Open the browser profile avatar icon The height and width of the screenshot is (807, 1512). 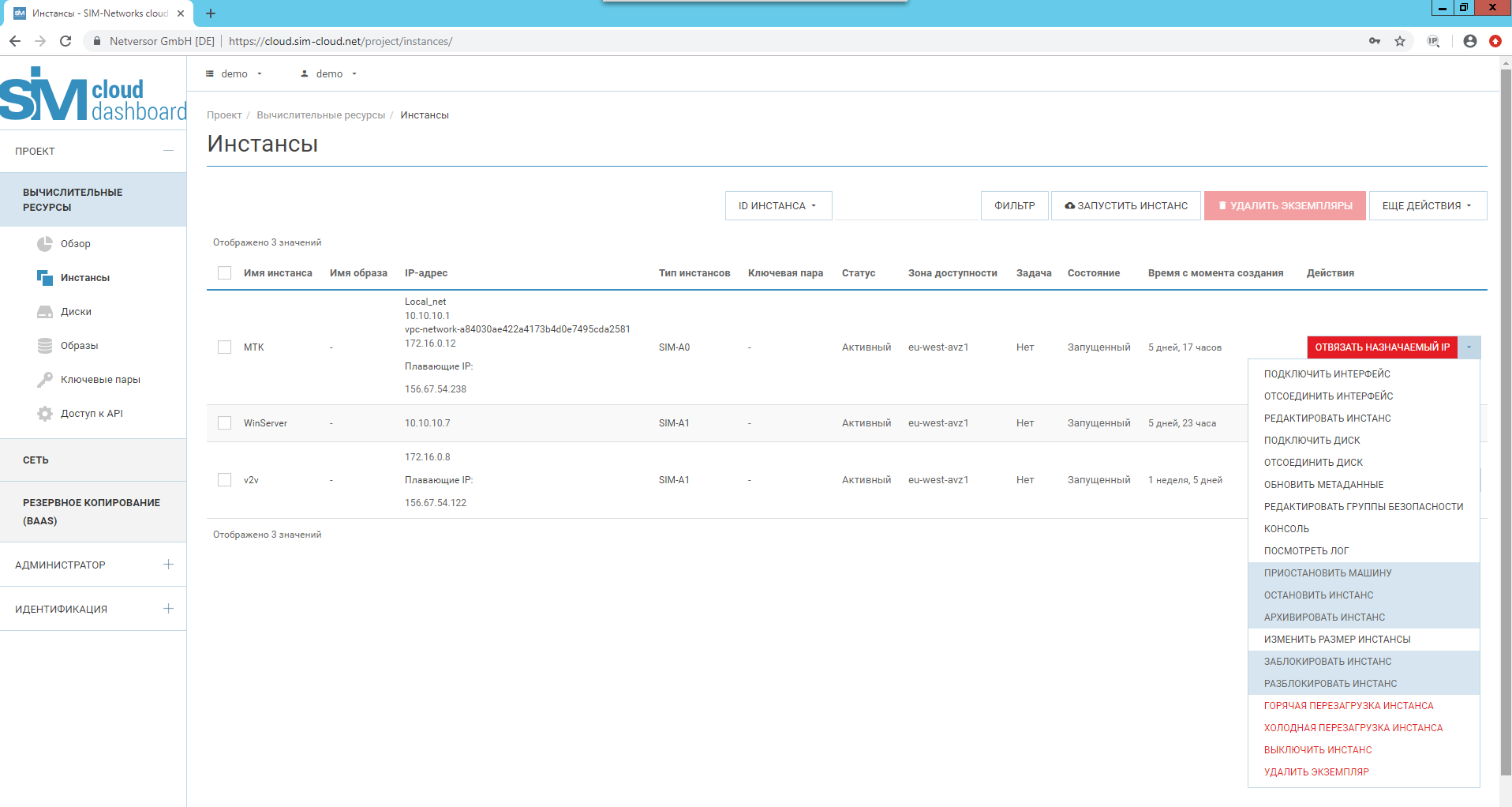point(1469,41)
